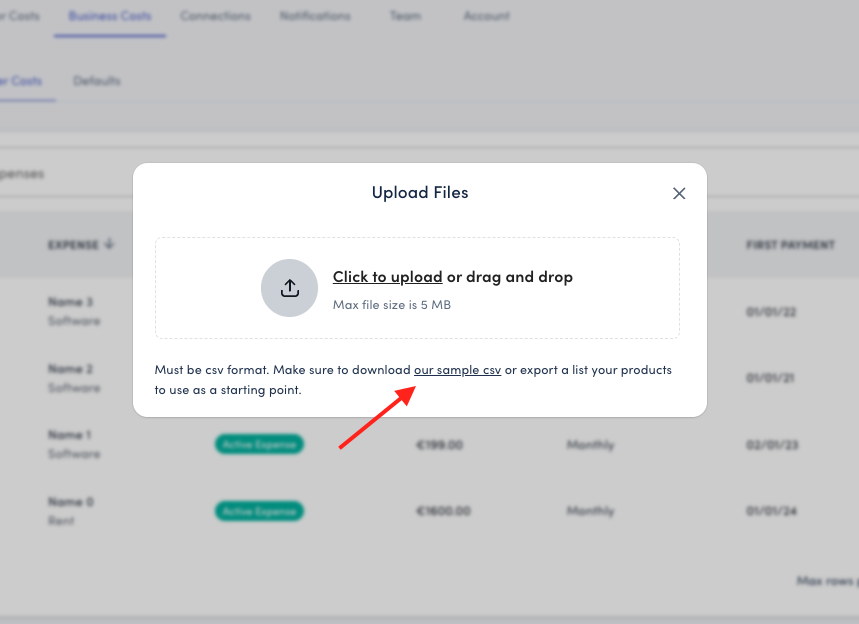
Task: Select the Defaults sub-tab
Action: (x=97, y=81)
